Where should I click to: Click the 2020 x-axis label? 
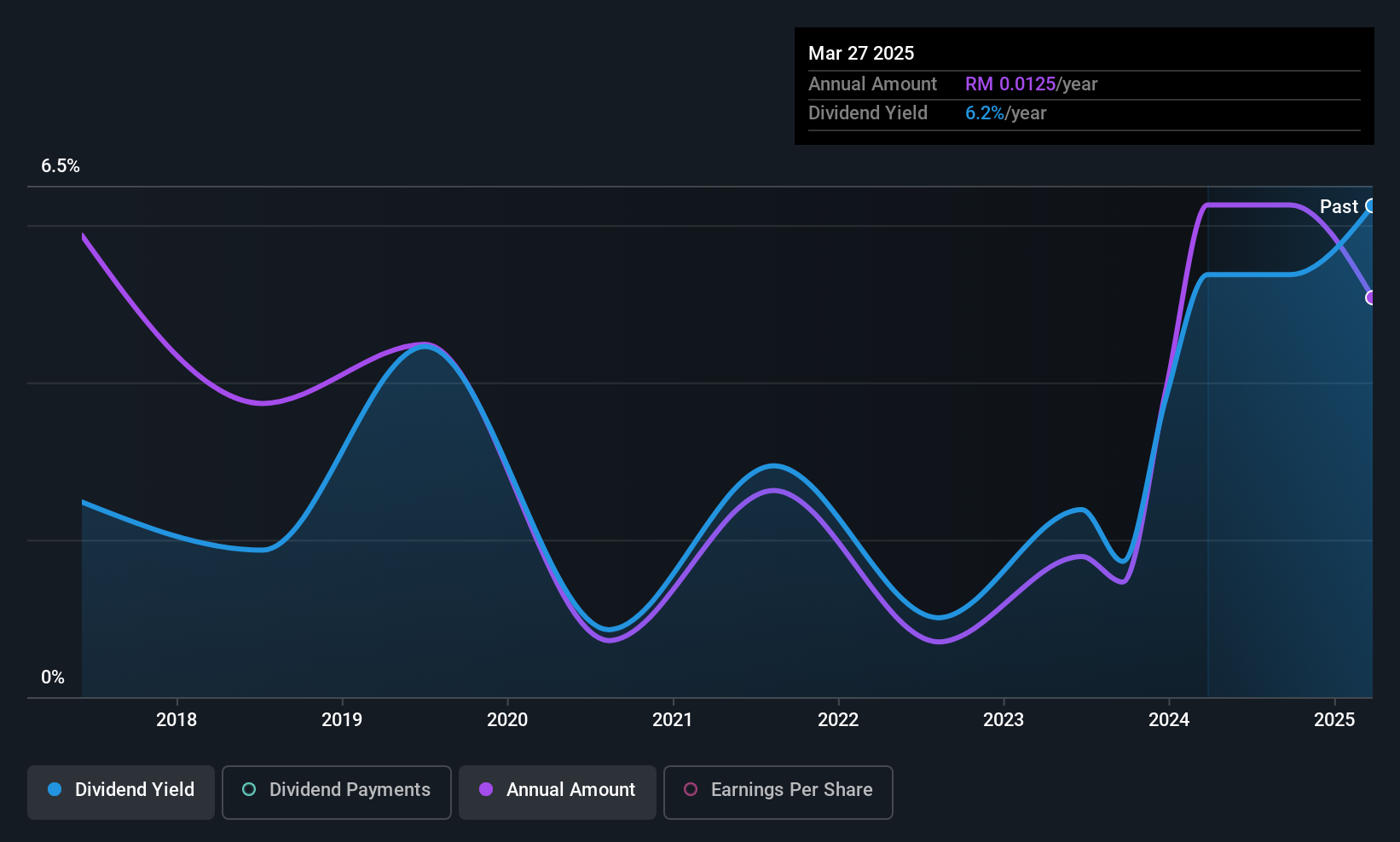[507, 719]
